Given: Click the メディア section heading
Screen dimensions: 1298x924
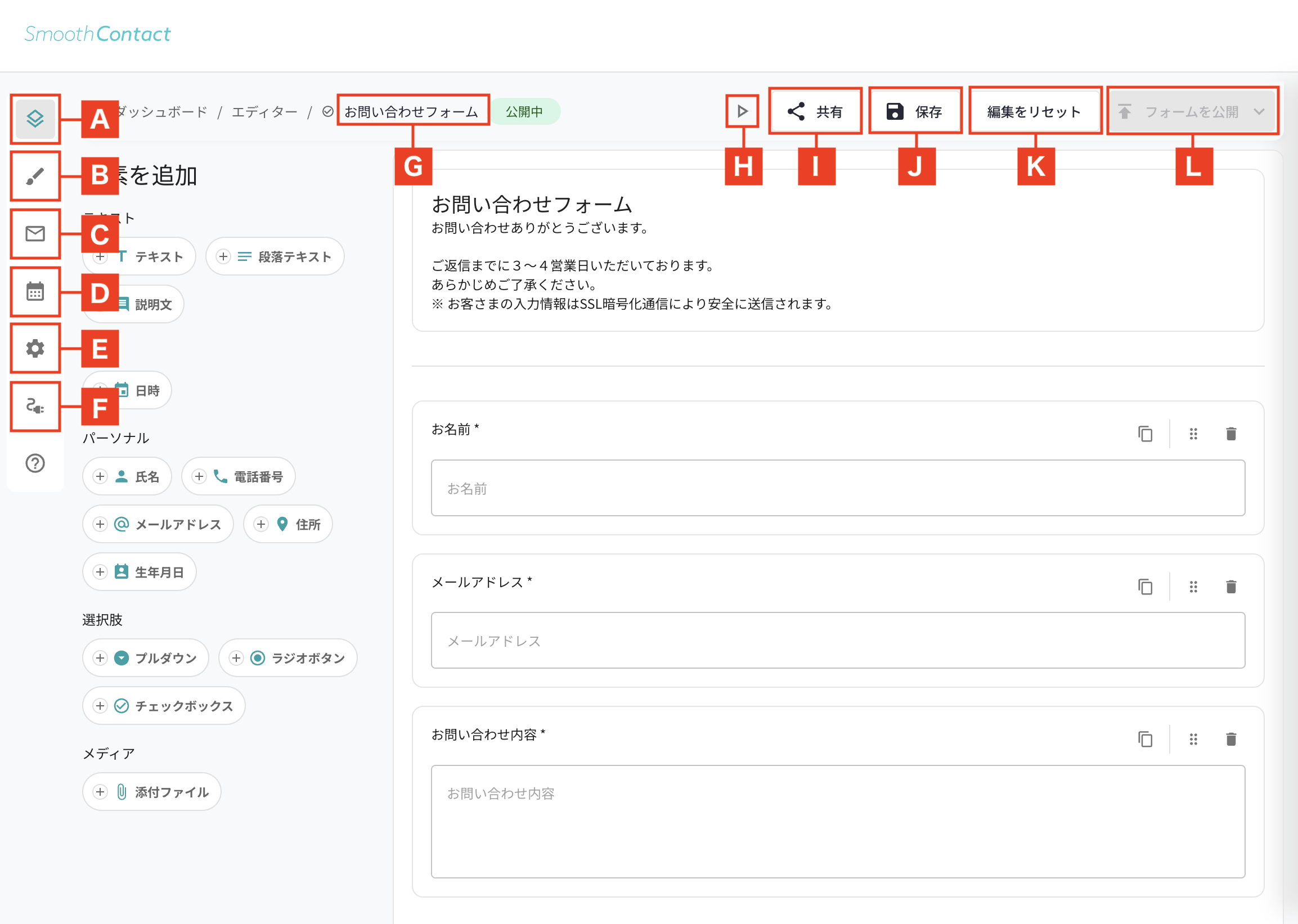Looking at the screenshot, I should 109,753.
